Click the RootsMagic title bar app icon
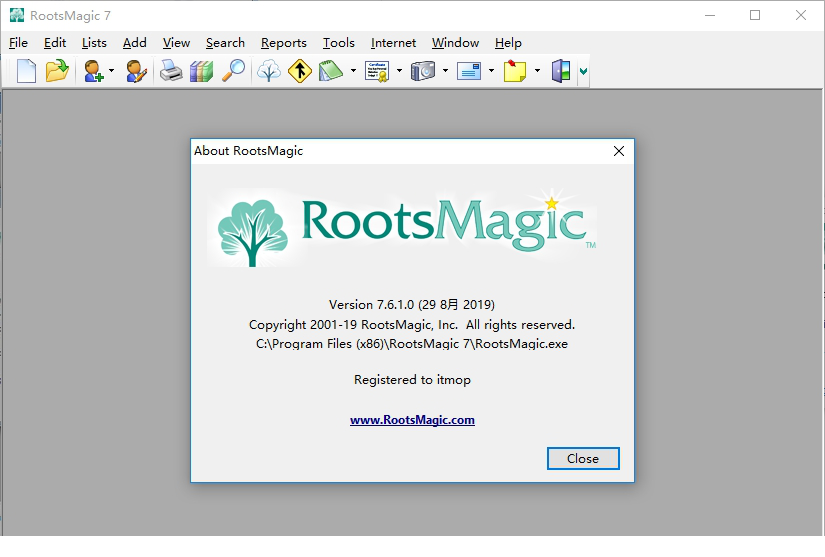This screenshot has width=825, height=557. (17, 15)
